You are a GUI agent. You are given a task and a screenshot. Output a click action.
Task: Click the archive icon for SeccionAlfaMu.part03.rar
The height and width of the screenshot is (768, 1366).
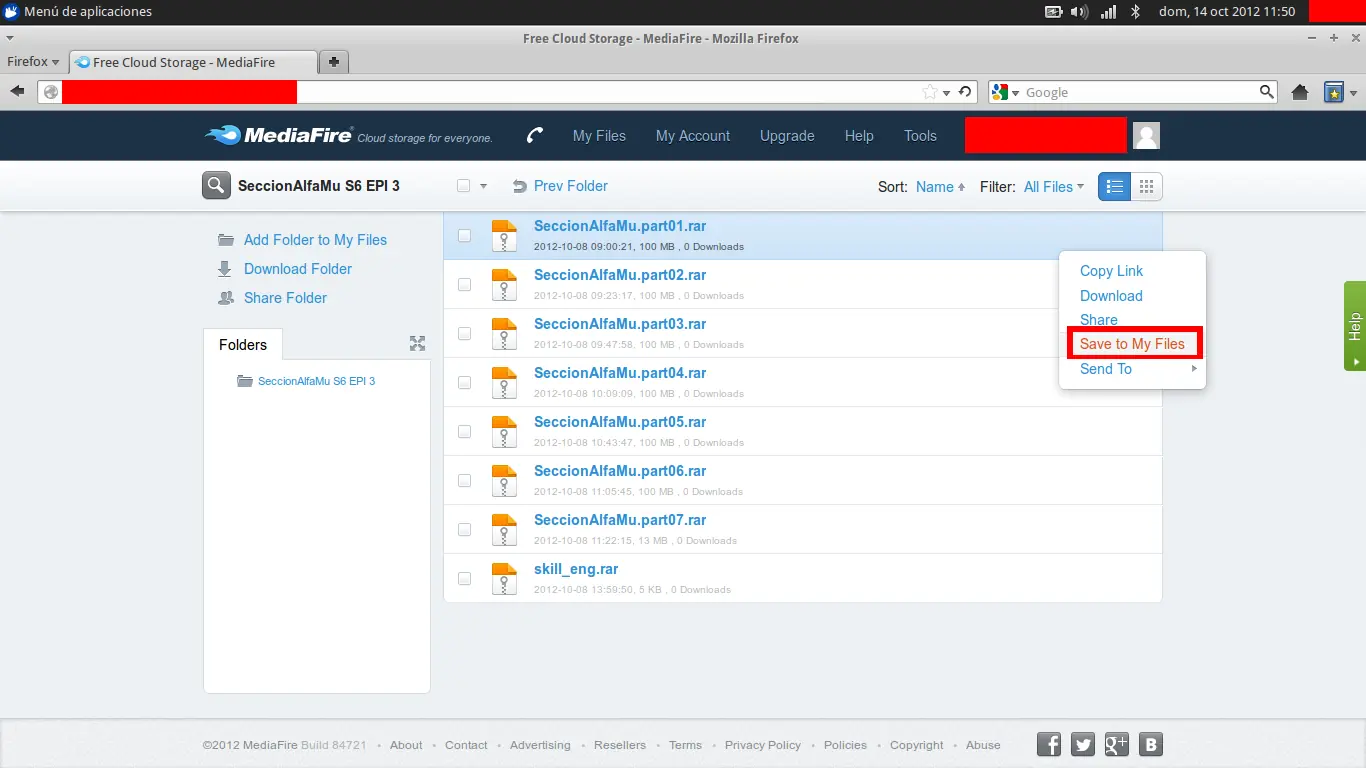505,334
